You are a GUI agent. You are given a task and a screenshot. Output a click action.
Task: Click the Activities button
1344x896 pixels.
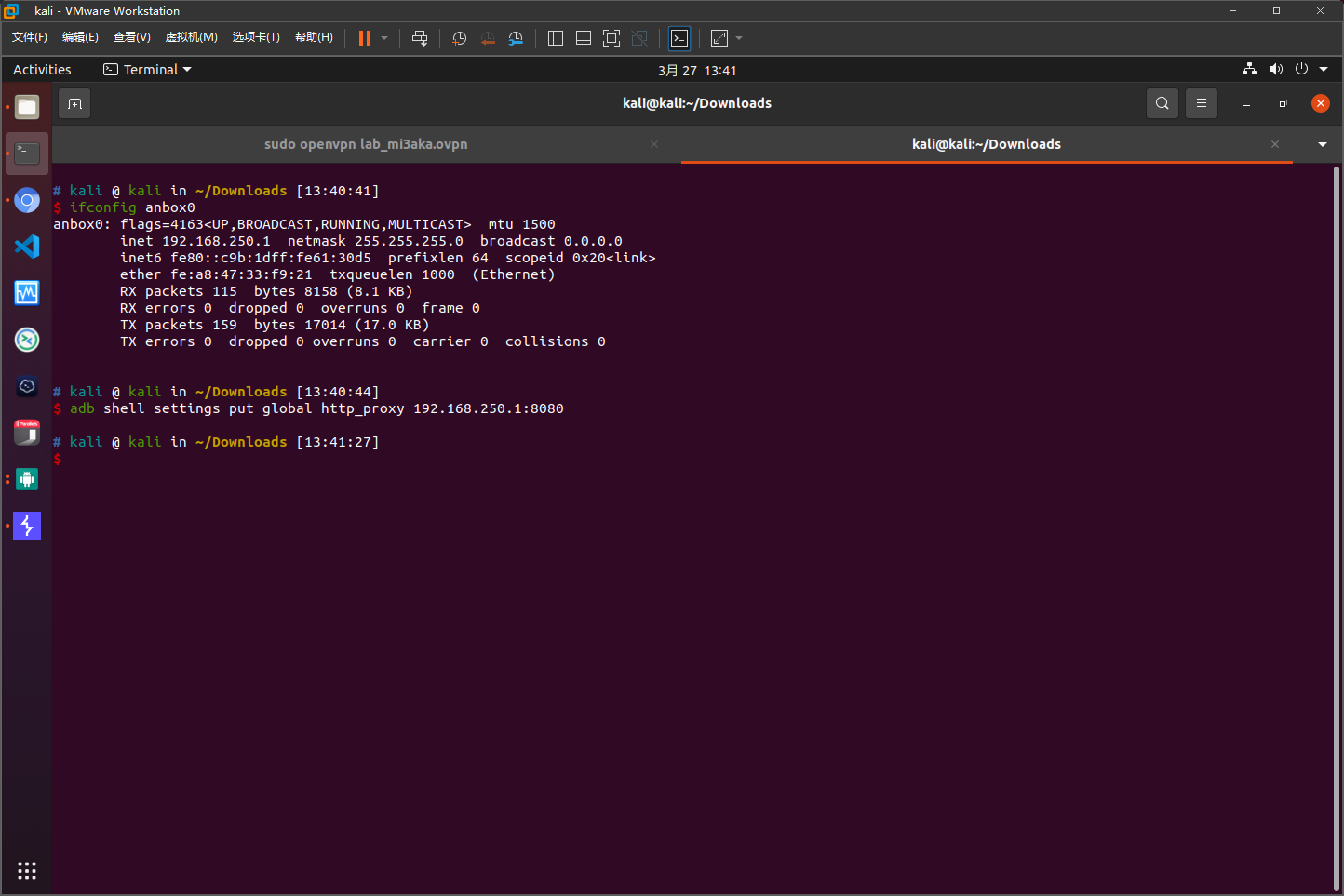[x=42, y=70]
